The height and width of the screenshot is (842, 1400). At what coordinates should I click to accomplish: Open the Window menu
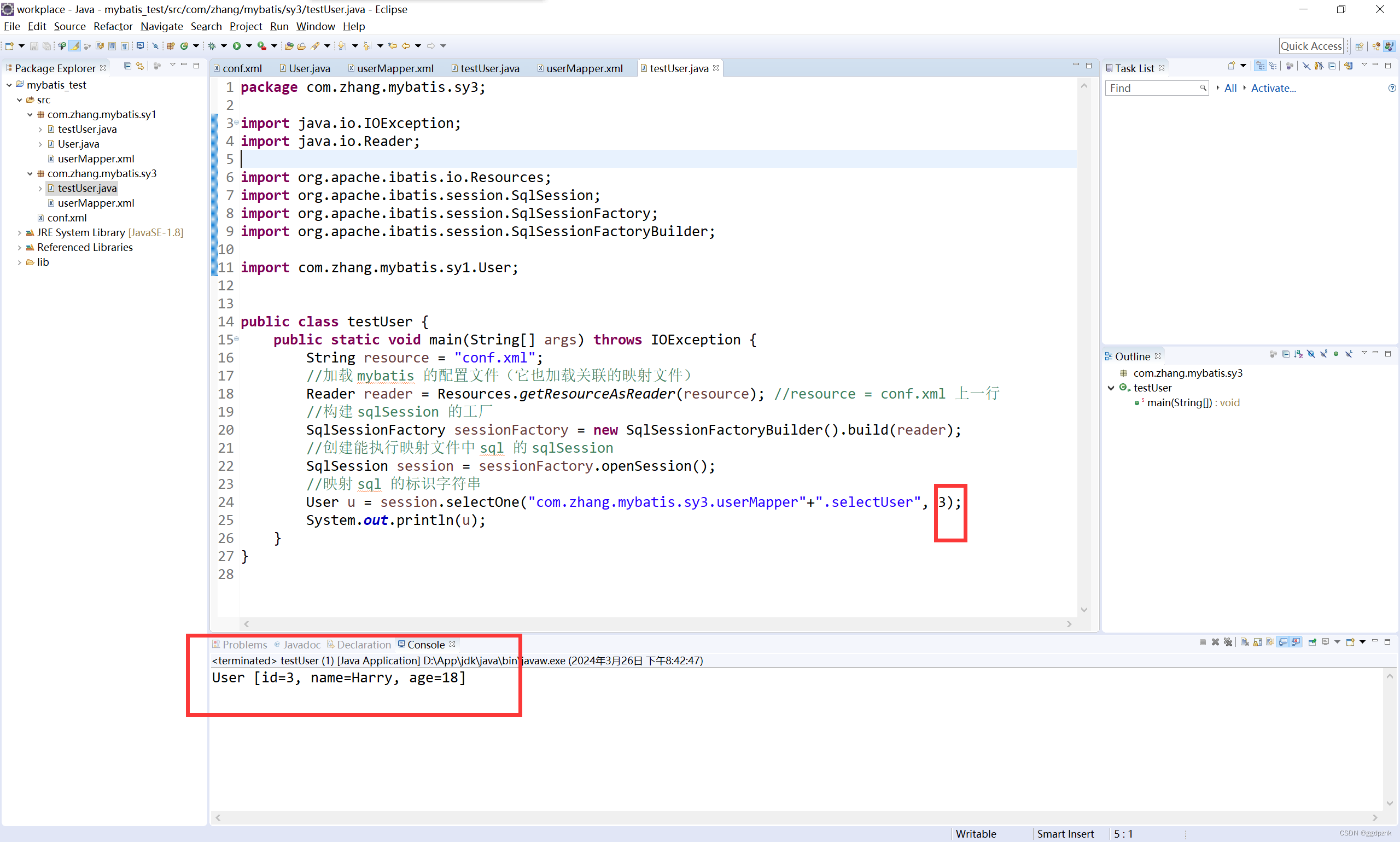click(315, 26)
